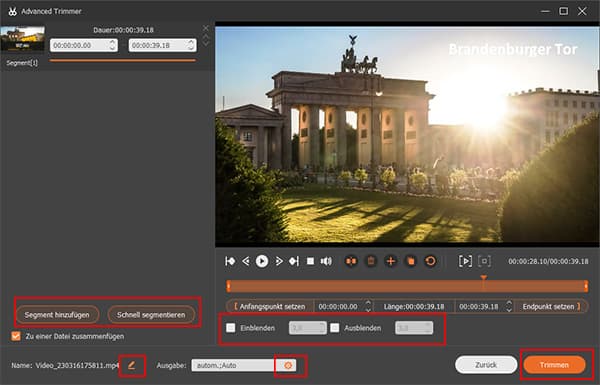Adjust spinner beside Endpunkt setzen time
Image resolution: width=600 pixels, height=385 pixels.
[509, 306]
